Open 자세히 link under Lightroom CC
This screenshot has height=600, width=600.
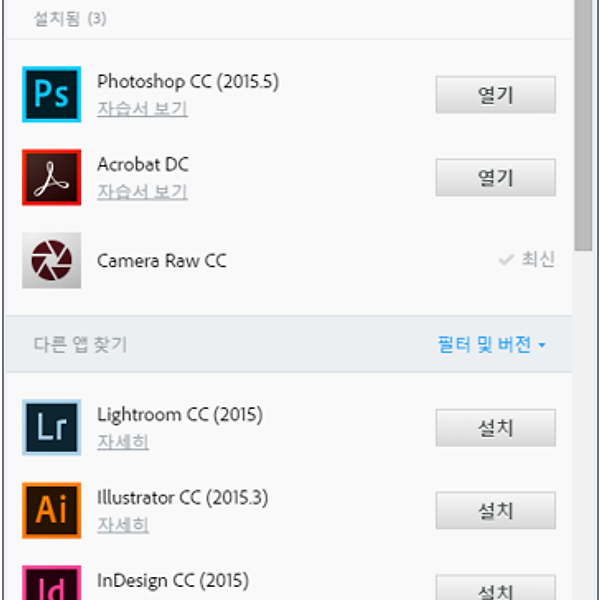(x=123, y=442)
